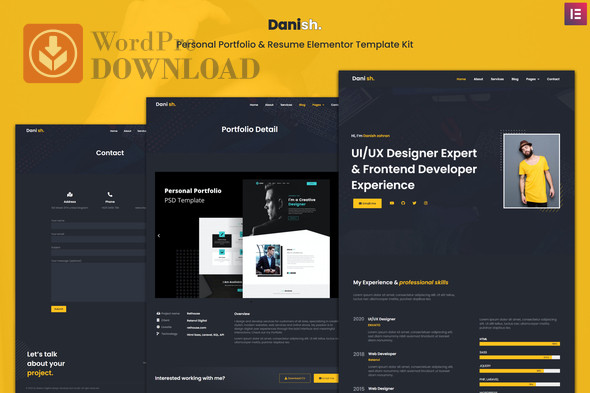Click the Elementor logo badge
The height and width of the screenshot is (393, 590).
tap(575, 14)
